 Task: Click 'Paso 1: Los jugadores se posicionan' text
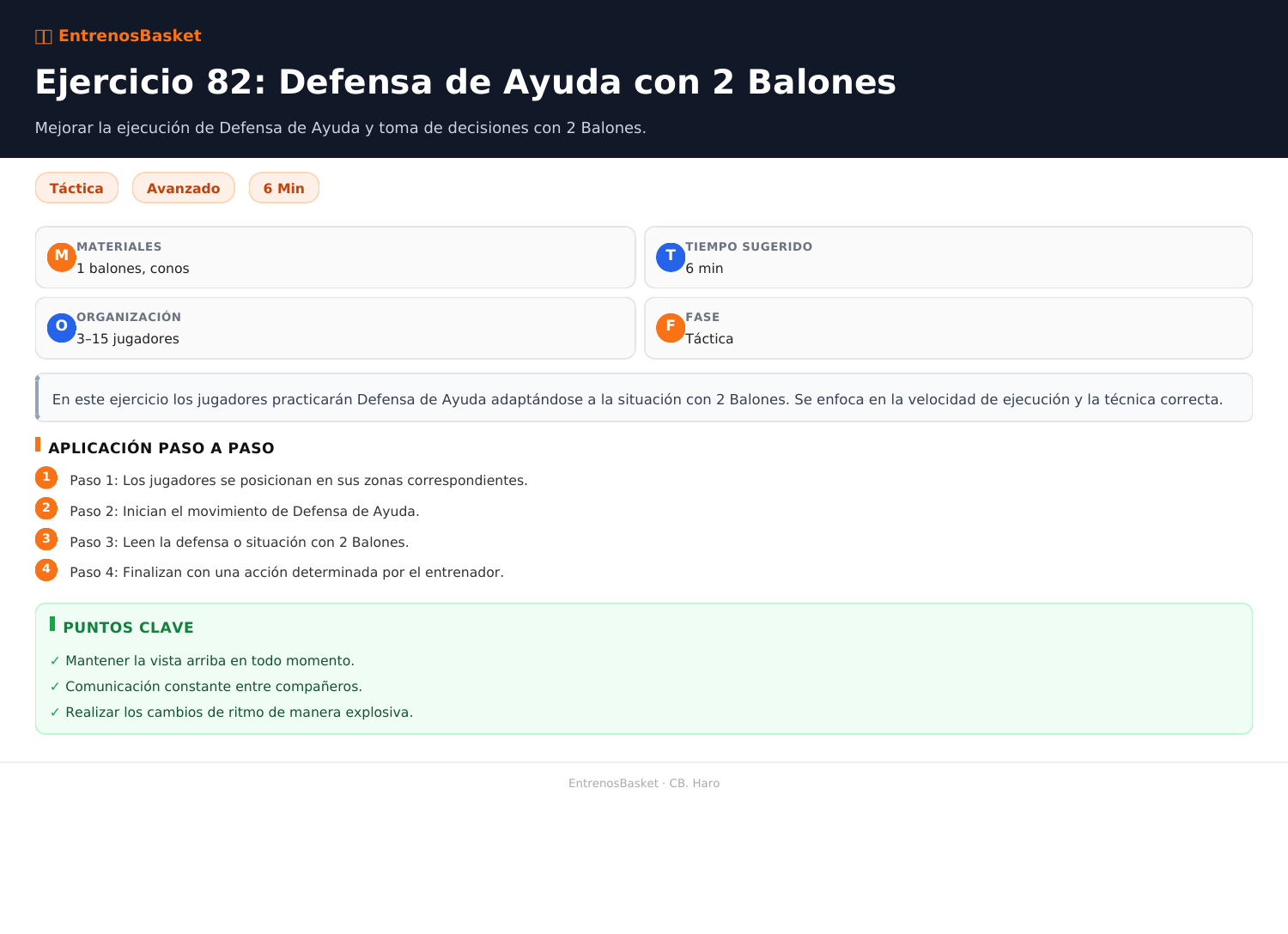coord(299,481)
